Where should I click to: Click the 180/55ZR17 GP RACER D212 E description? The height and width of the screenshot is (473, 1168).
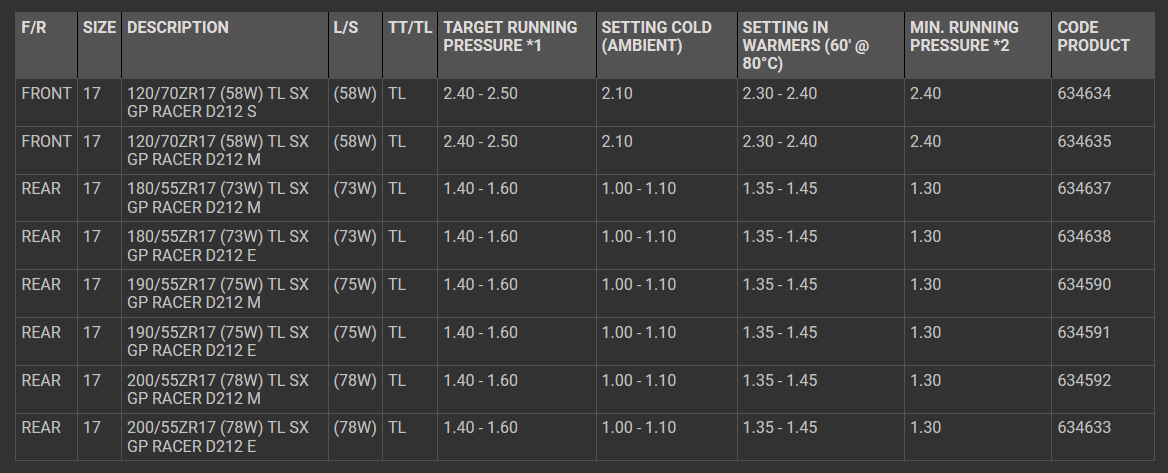point(218,246)
